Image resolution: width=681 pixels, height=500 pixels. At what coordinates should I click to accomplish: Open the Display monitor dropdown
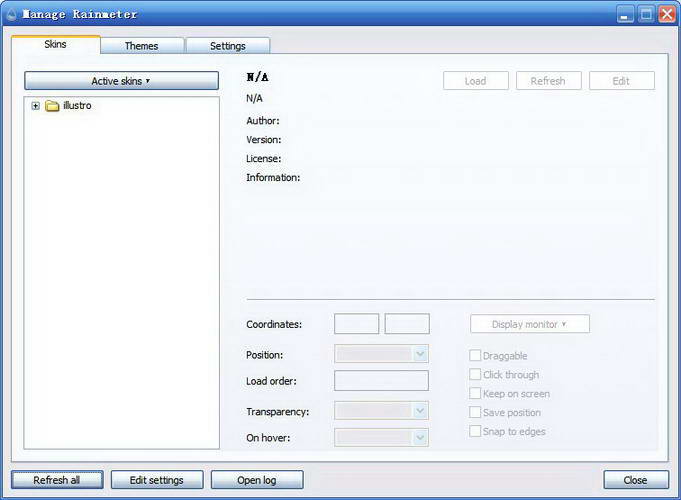pos(530,324)
